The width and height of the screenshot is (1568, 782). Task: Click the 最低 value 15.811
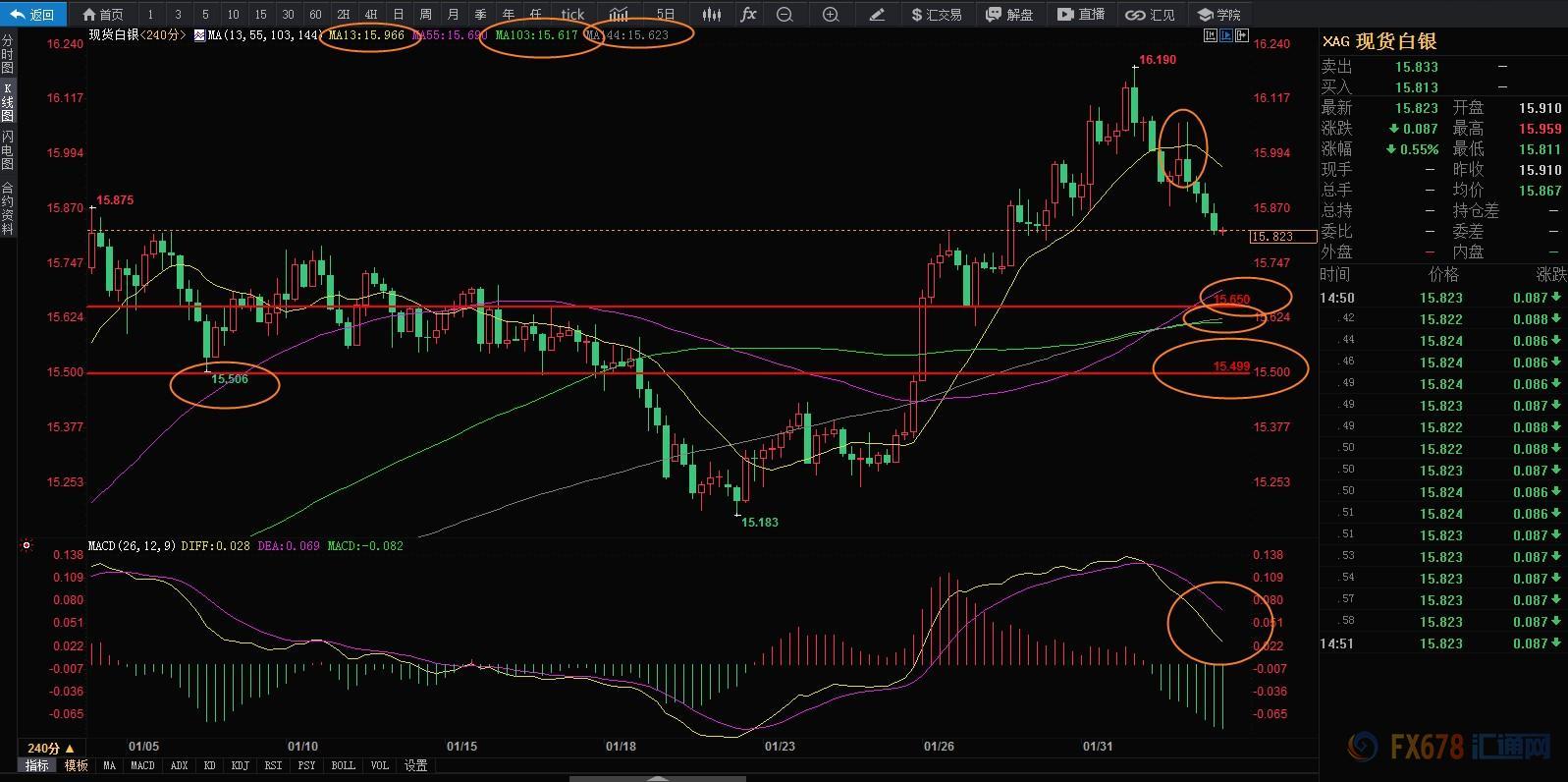coord(1540,149)
